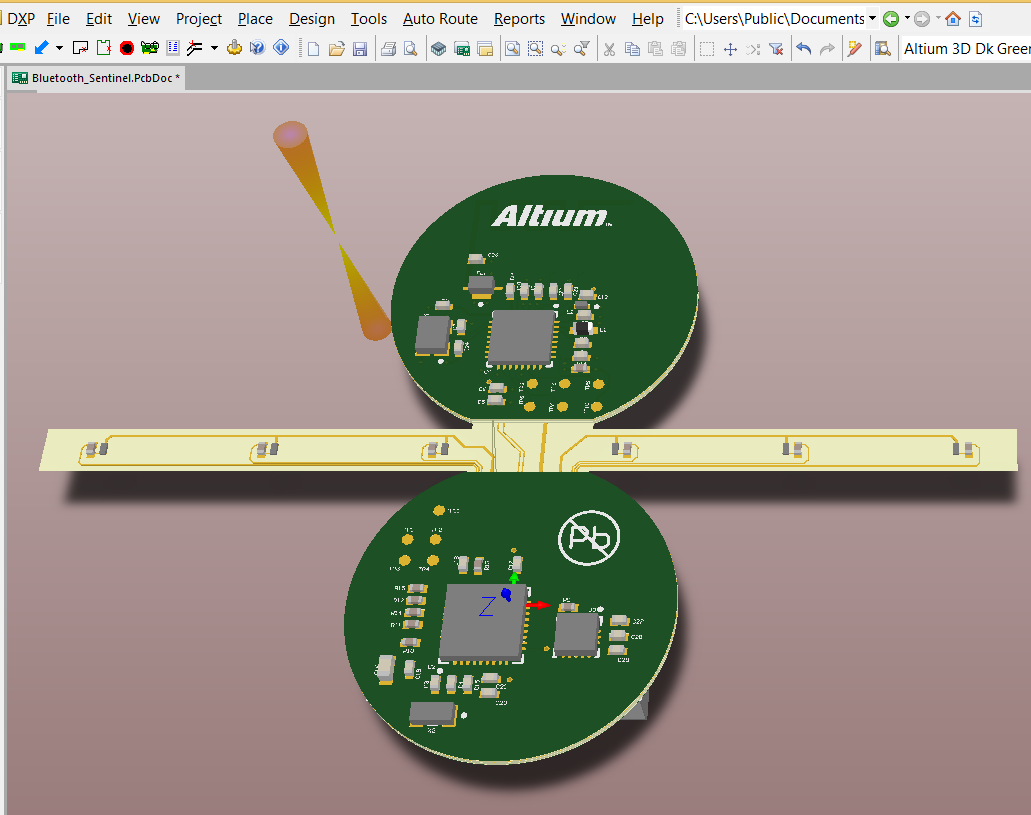Click the red circular pad icon
The height and width of the screenshot is (815, 1031).
(x=127, y=48)
